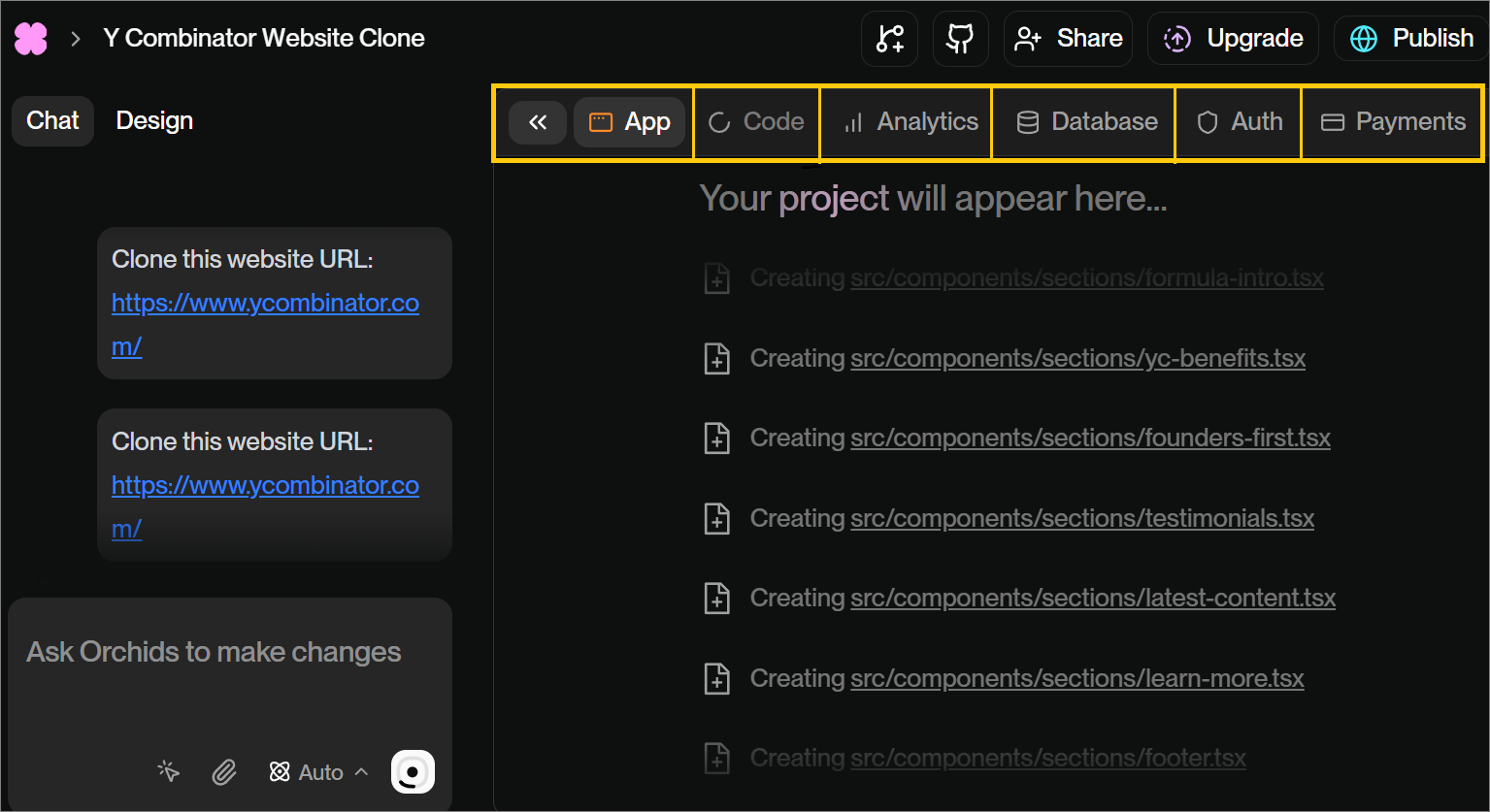The height and width of the screenshot is (812, 1490).
Task: Open the Auto model dropdown
Action: [318, 772]
